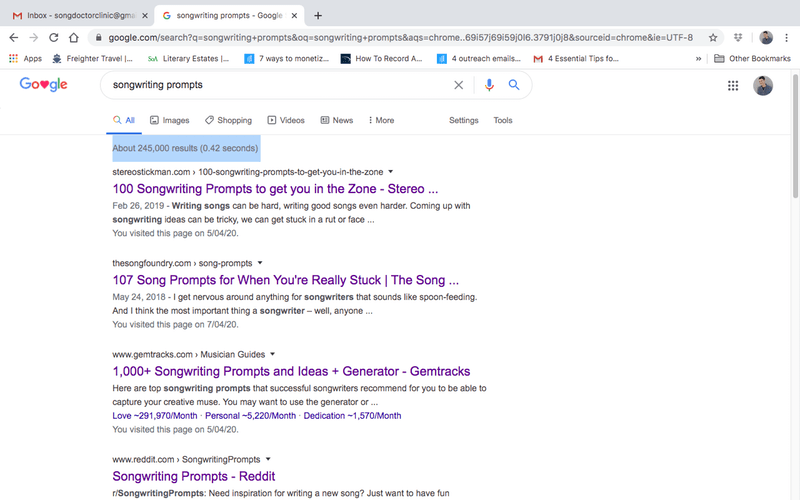Go to the Chrome home page

coord(74,37)
